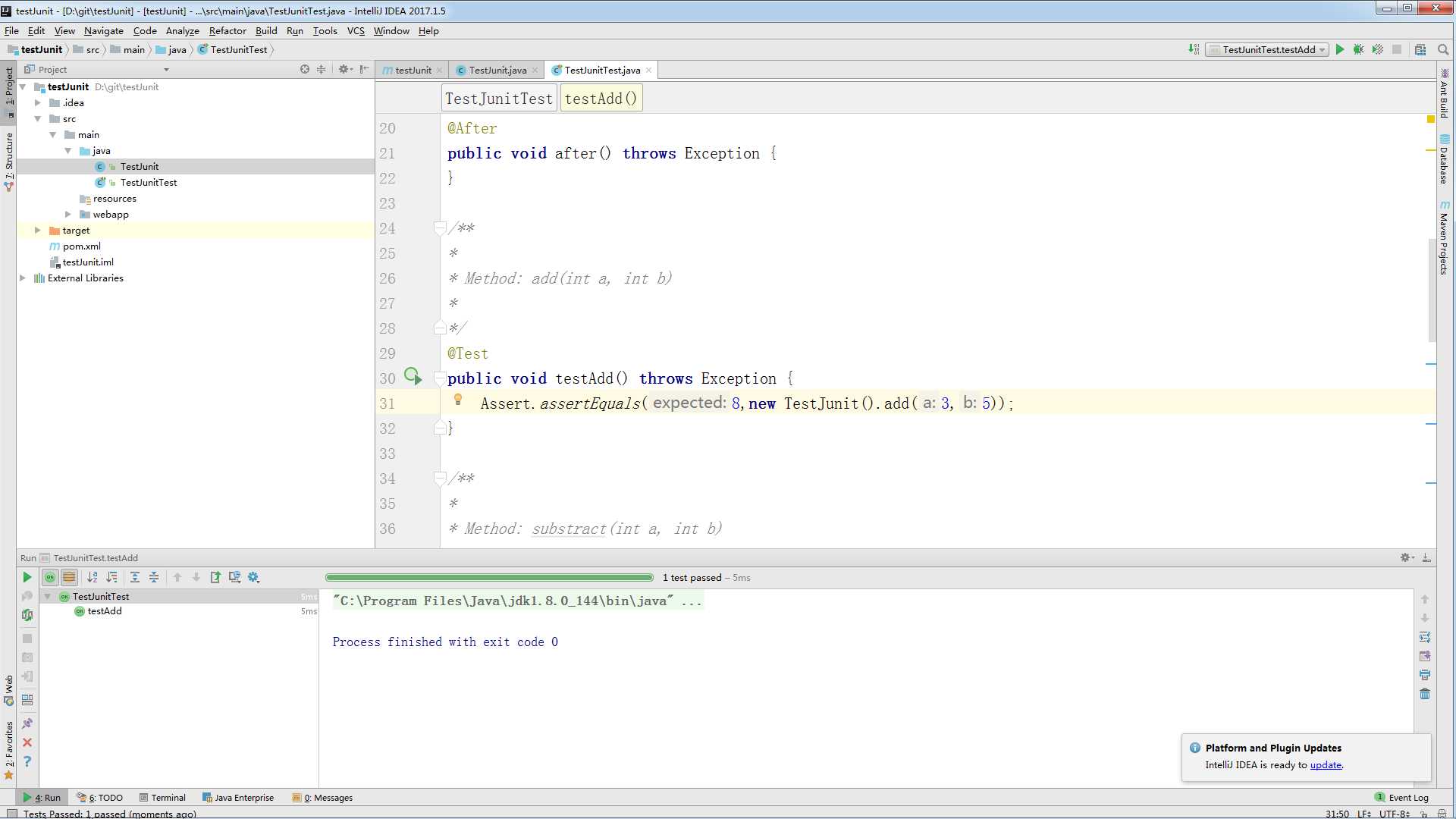Click the Make Project build icon

(x=1194, y=49)
